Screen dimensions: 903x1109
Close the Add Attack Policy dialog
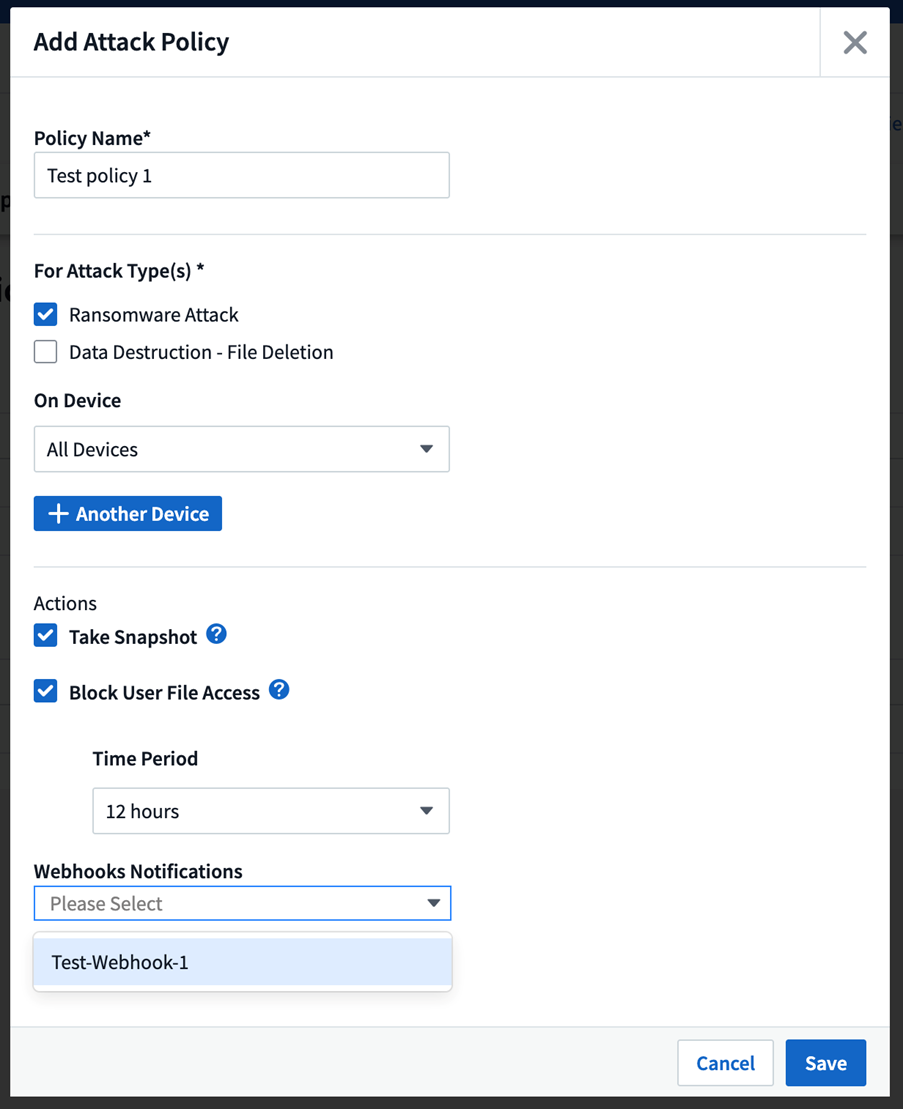855,42
